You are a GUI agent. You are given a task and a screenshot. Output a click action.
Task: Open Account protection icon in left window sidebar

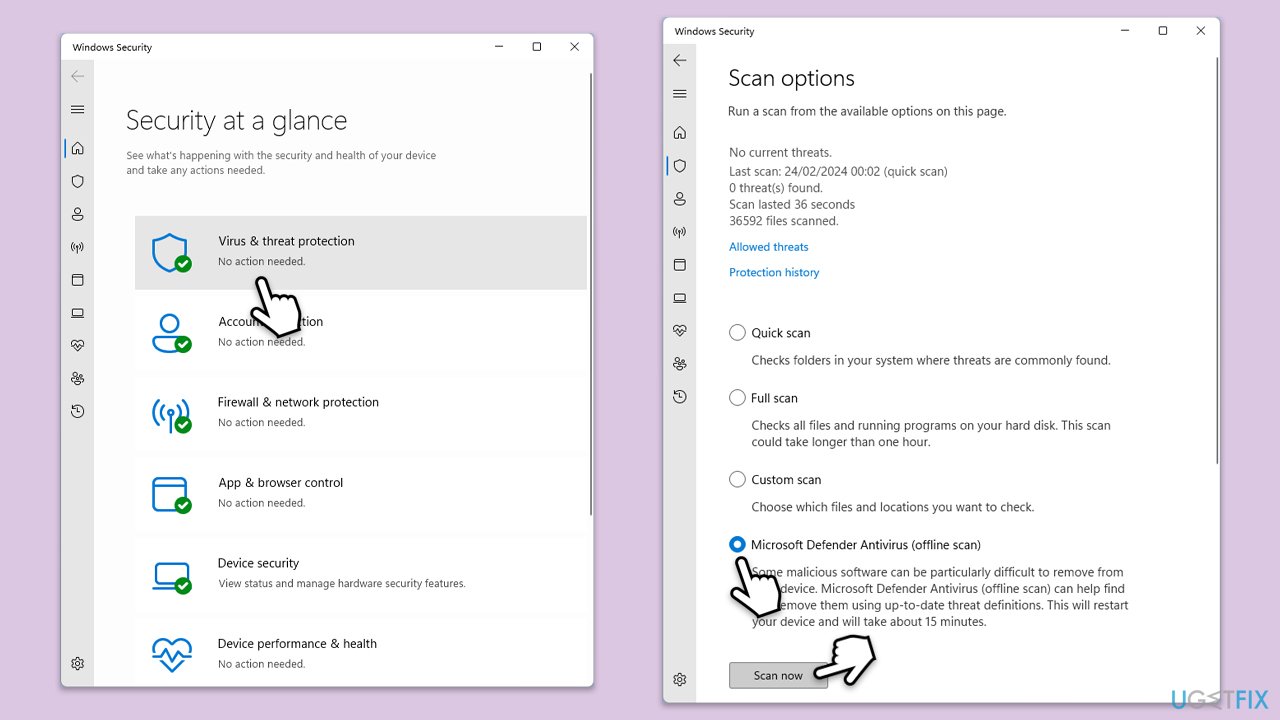[78, 214]
